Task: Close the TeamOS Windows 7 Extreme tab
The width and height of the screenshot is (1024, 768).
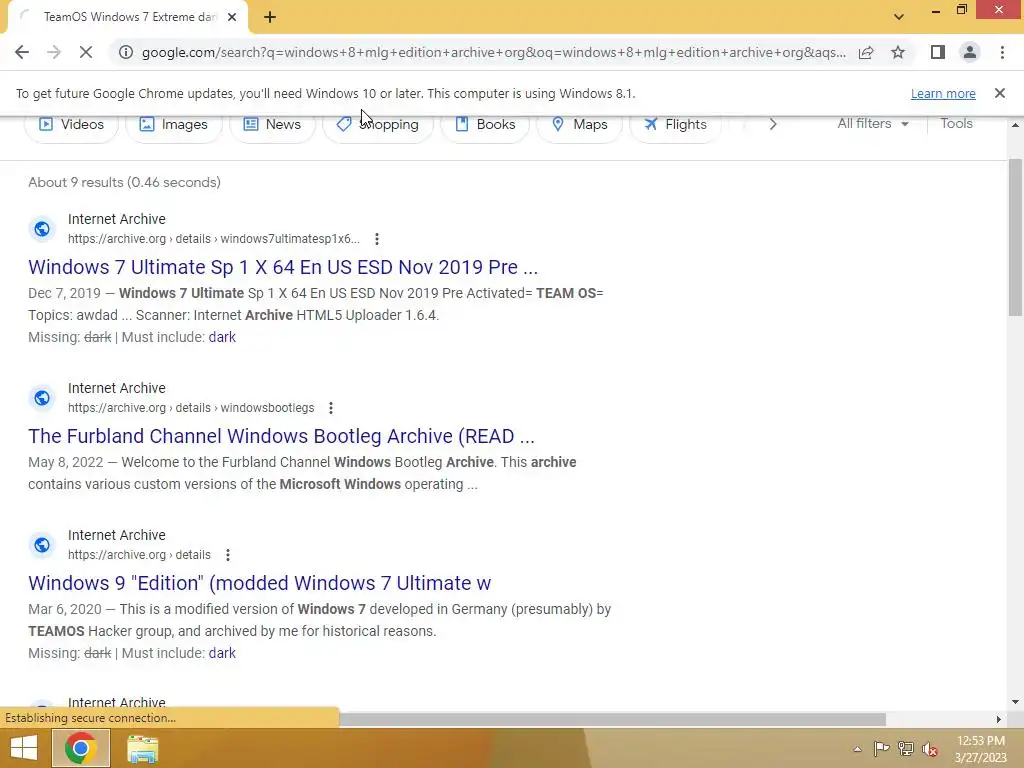Action: (x=232, y=17)
